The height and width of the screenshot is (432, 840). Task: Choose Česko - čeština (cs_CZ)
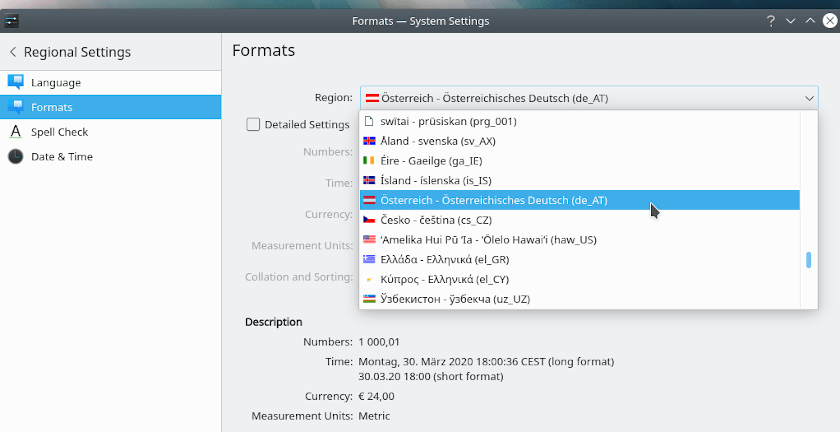tap(580, 220)
